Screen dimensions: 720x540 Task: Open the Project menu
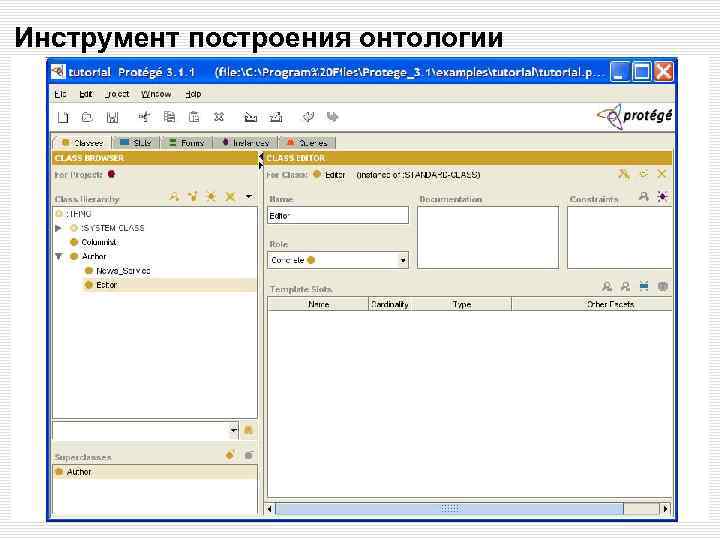[x=117, y=94]
